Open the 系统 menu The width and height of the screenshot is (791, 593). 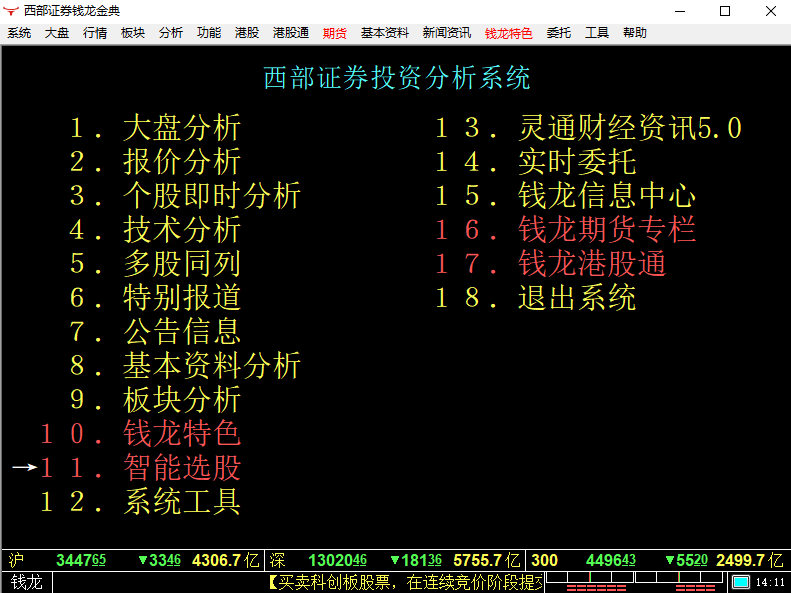click(19, 33)
